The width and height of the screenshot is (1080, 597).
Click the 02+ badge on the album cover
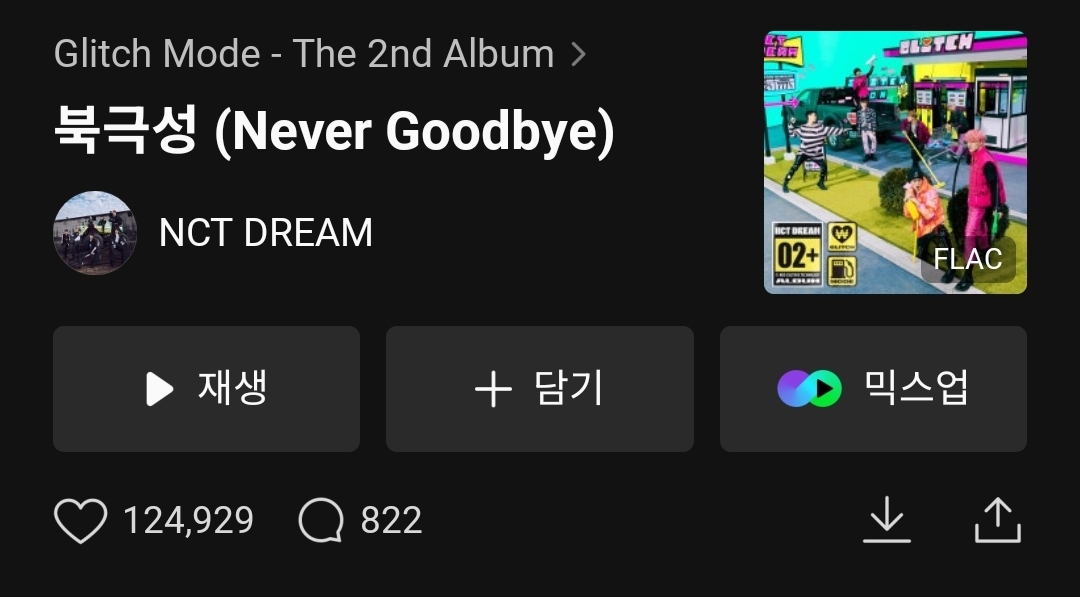[798, 254]
